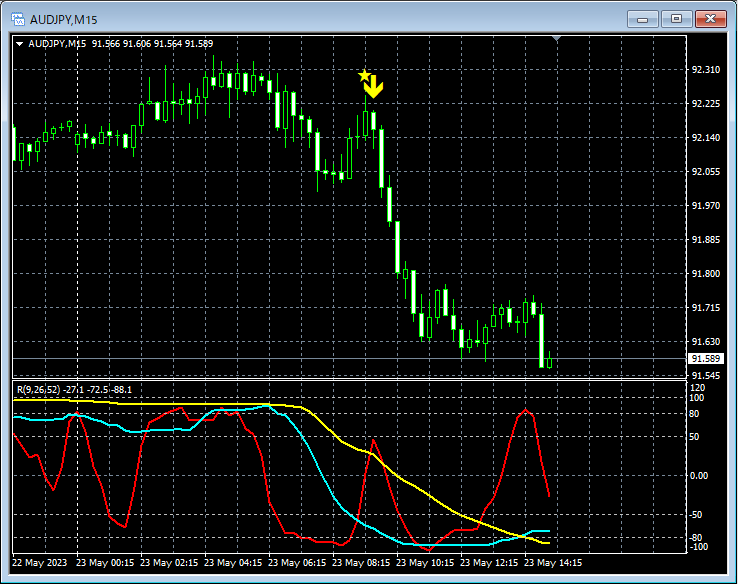Click the yellow down arrow sell signal
Image resolution: width=739 pixels, height=584 pixels.
point(374,87)
